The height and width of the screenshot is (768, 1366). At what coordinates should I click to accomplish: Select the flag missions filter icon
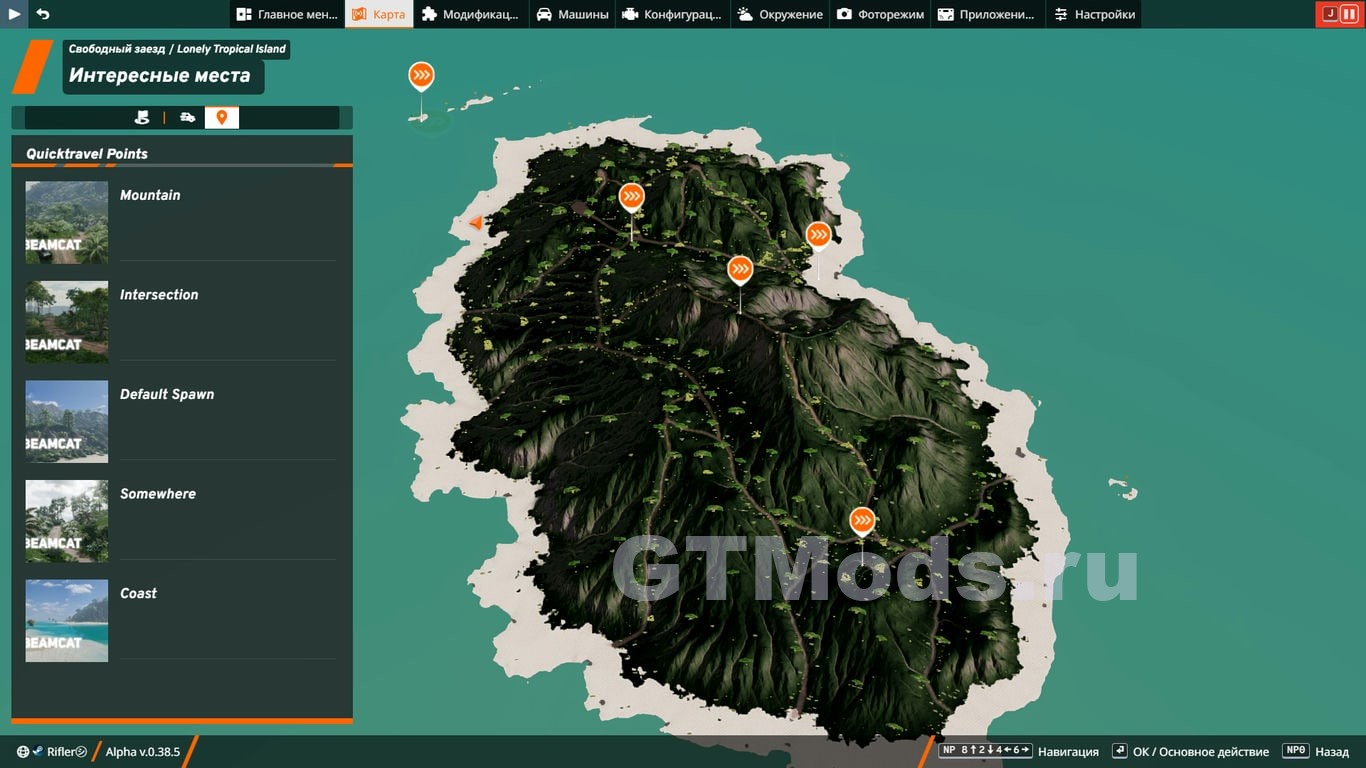tap(142, 118)
